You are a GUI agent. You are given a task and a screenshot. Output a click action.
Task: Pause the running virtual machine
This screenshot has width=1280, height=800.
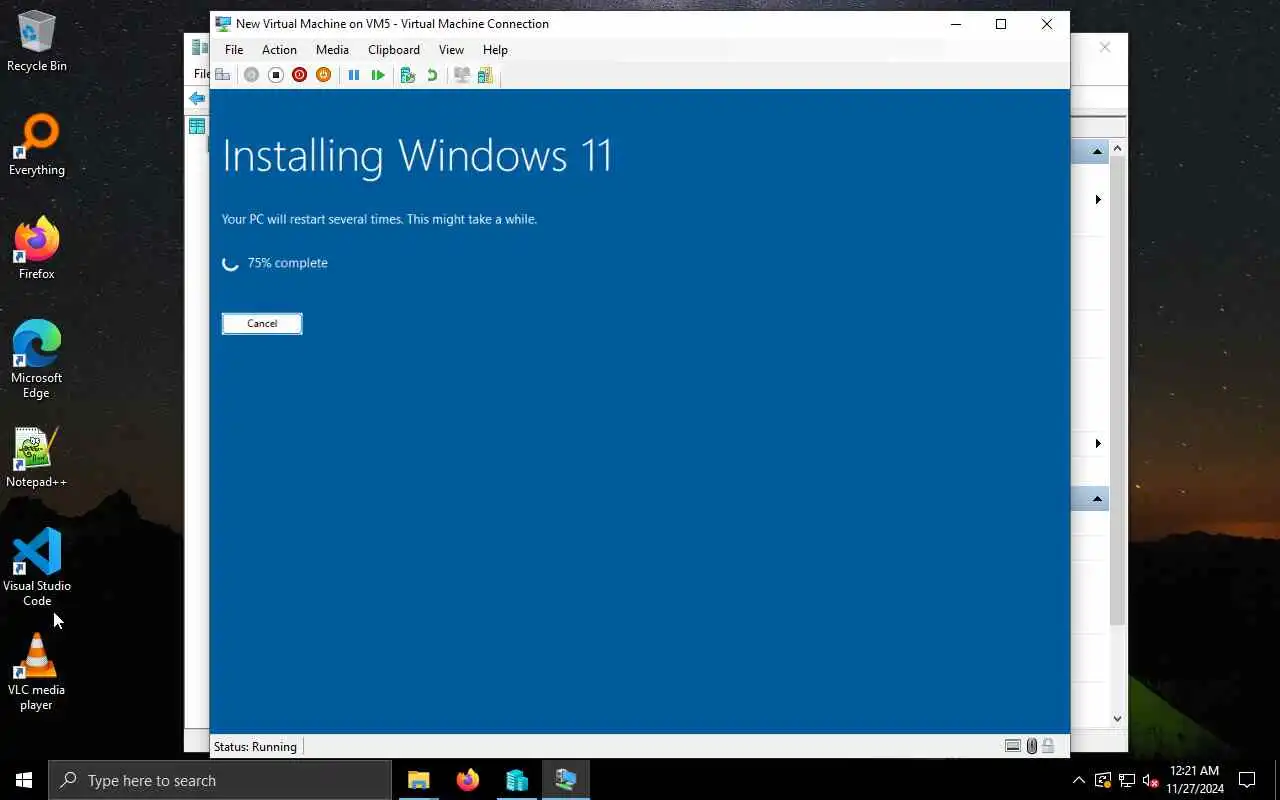(354, 75)
